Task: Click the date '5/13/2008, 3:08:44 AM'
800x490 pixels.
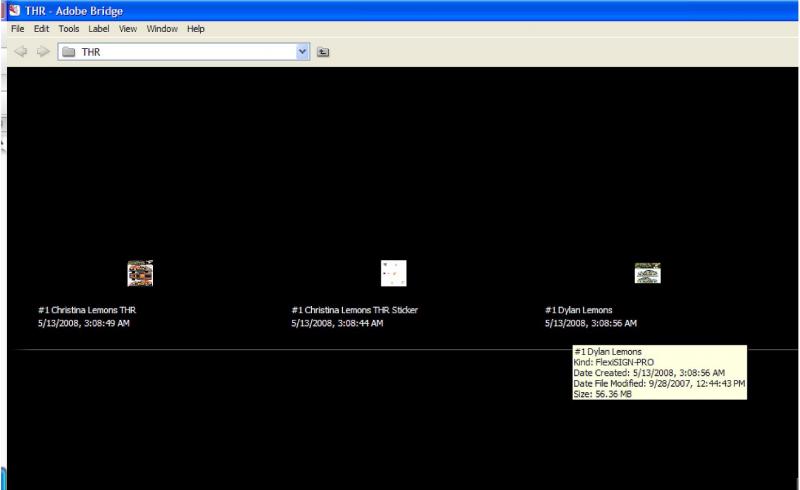Action: (337, 323)
